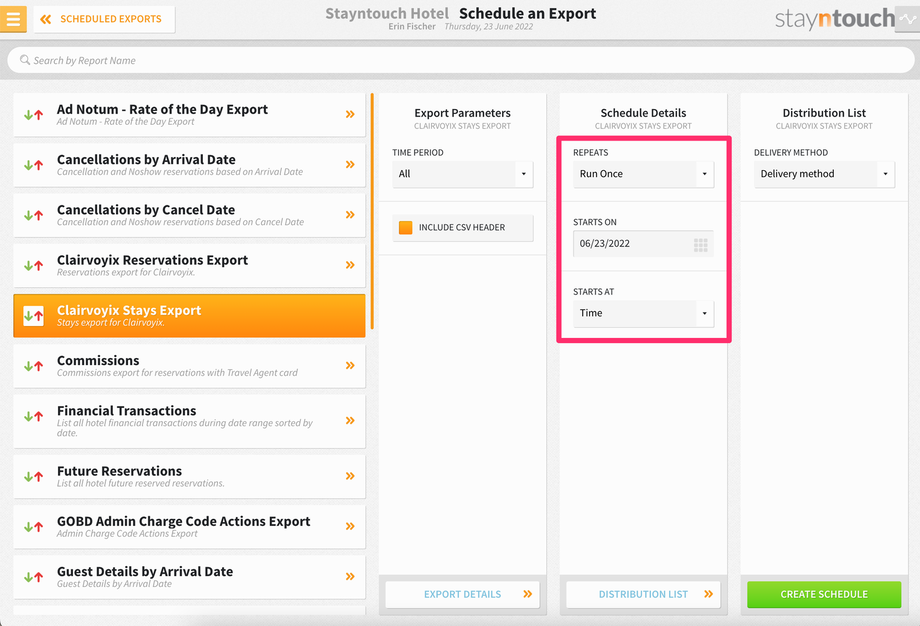Viewport: 920px width, 626px height.
Task: Open chevron for Guest Details by Arrival Date
Action: [x=350, y=577]
